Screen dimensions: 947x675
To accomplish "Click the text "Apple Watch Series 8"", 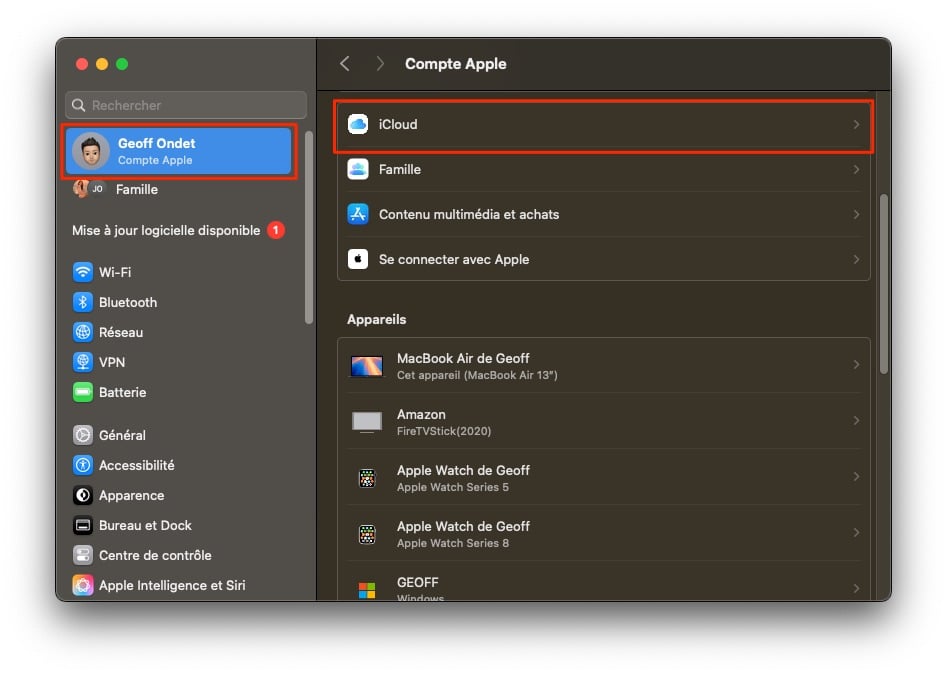I will [x=452, y=543].
